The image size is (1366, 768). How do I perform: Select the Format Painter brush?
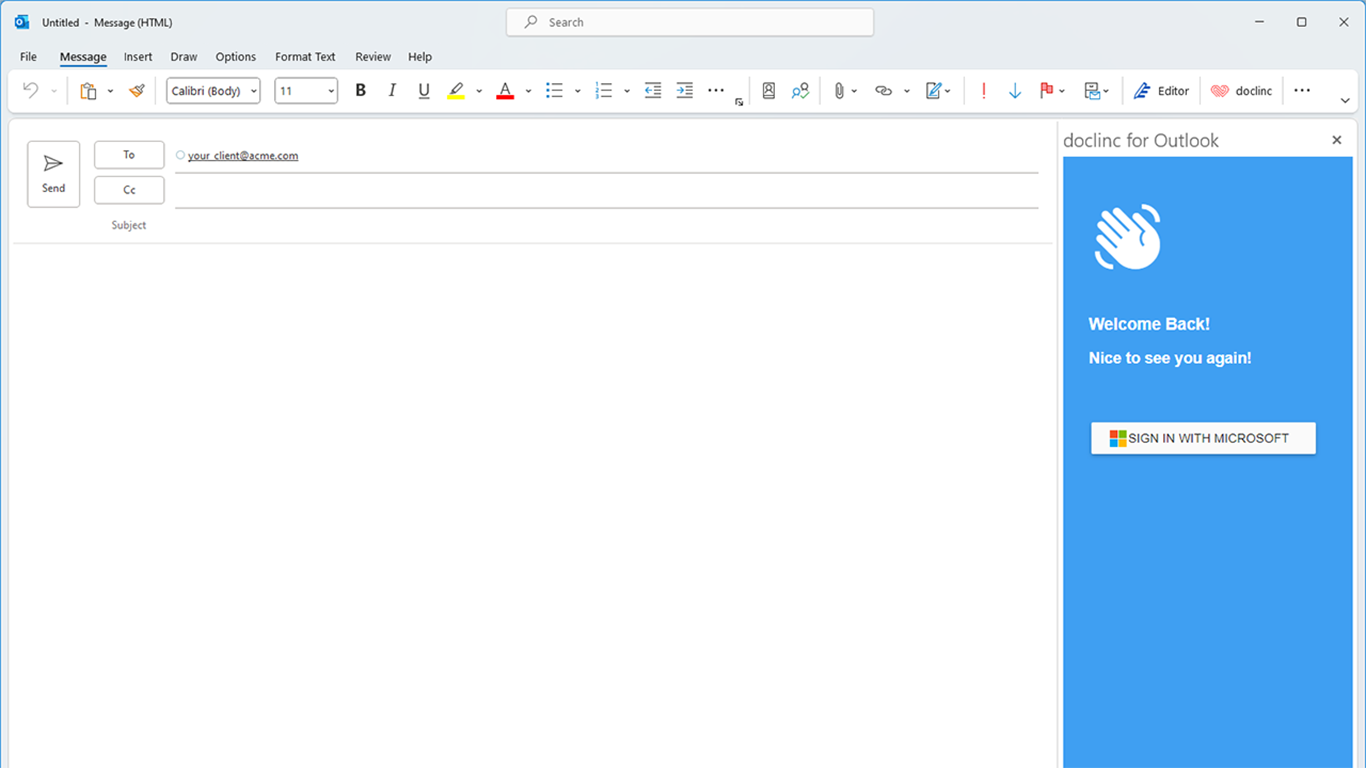[137, 91]
